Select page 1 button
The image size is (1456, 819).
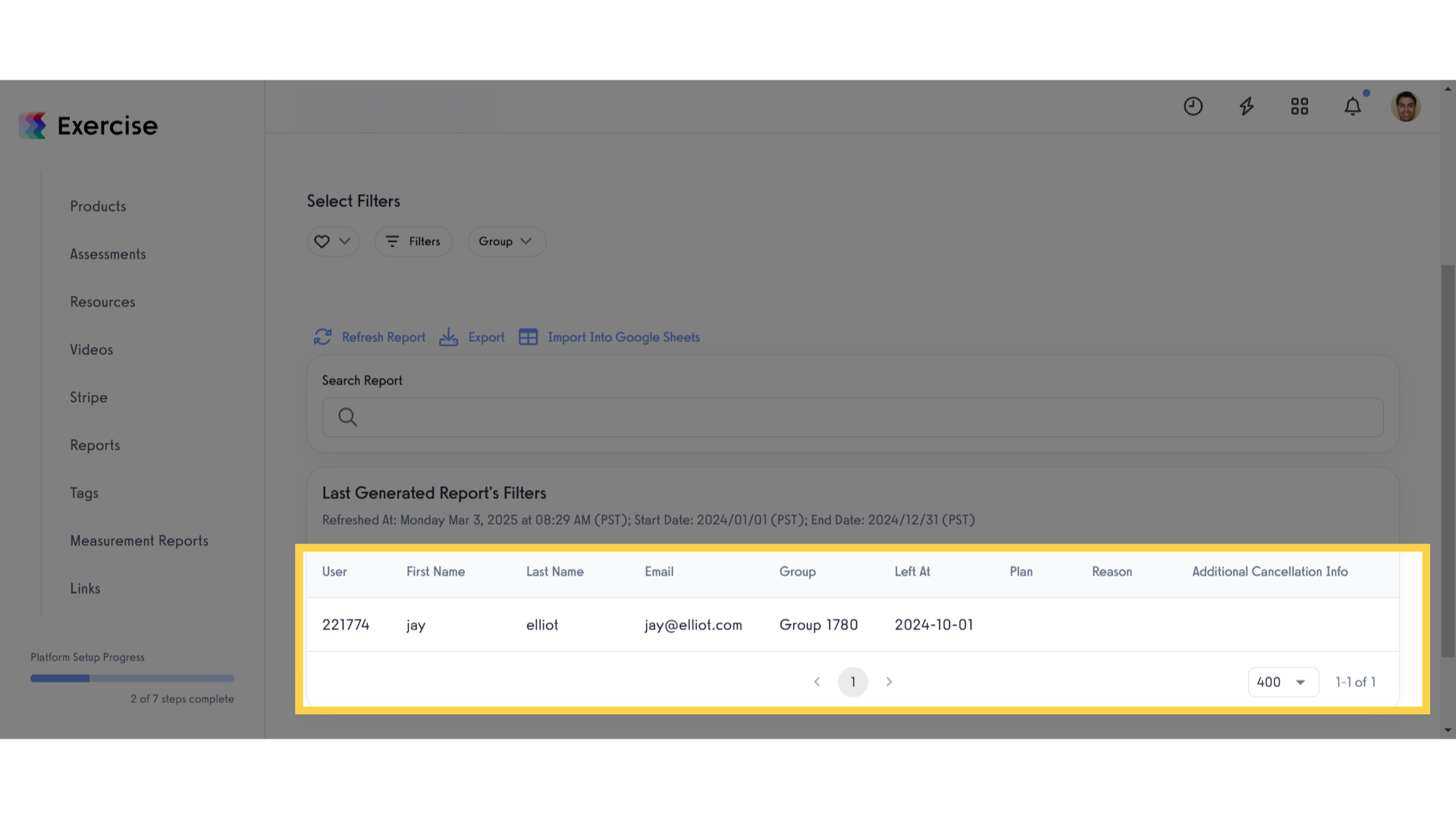[852, 682]
